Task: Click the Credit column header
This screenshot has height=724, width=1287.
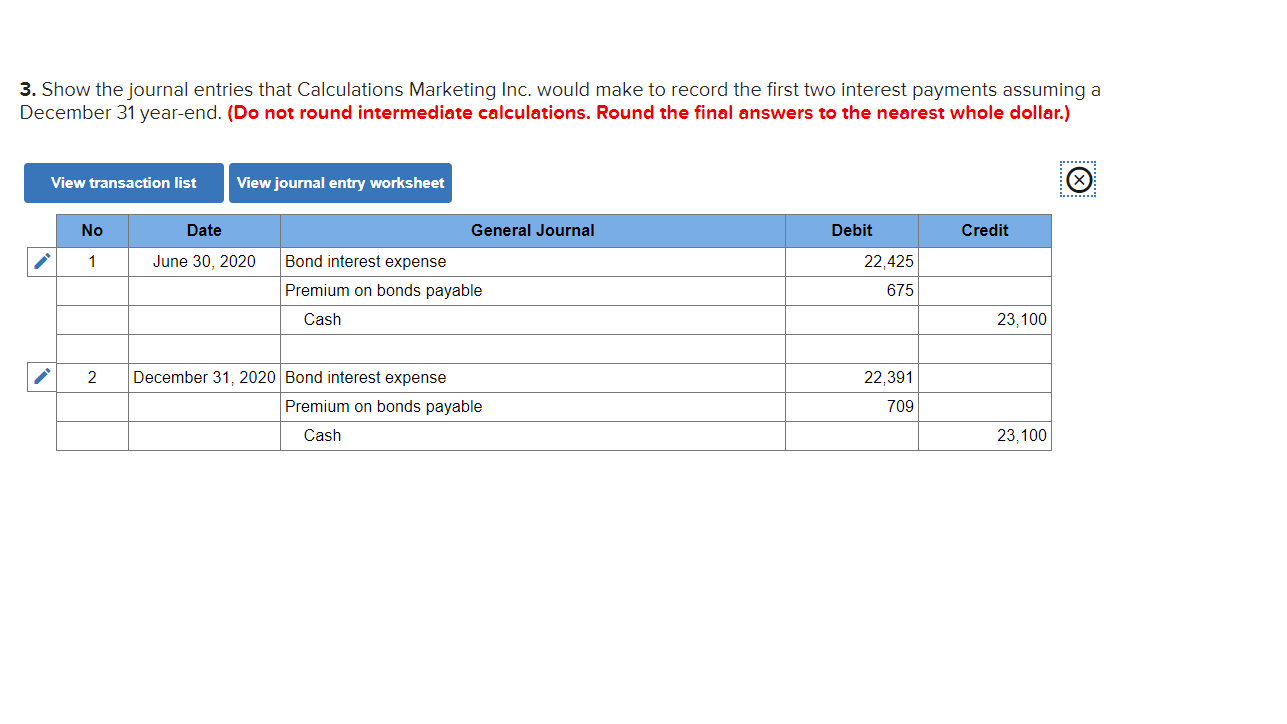Action: click(985, 230)
